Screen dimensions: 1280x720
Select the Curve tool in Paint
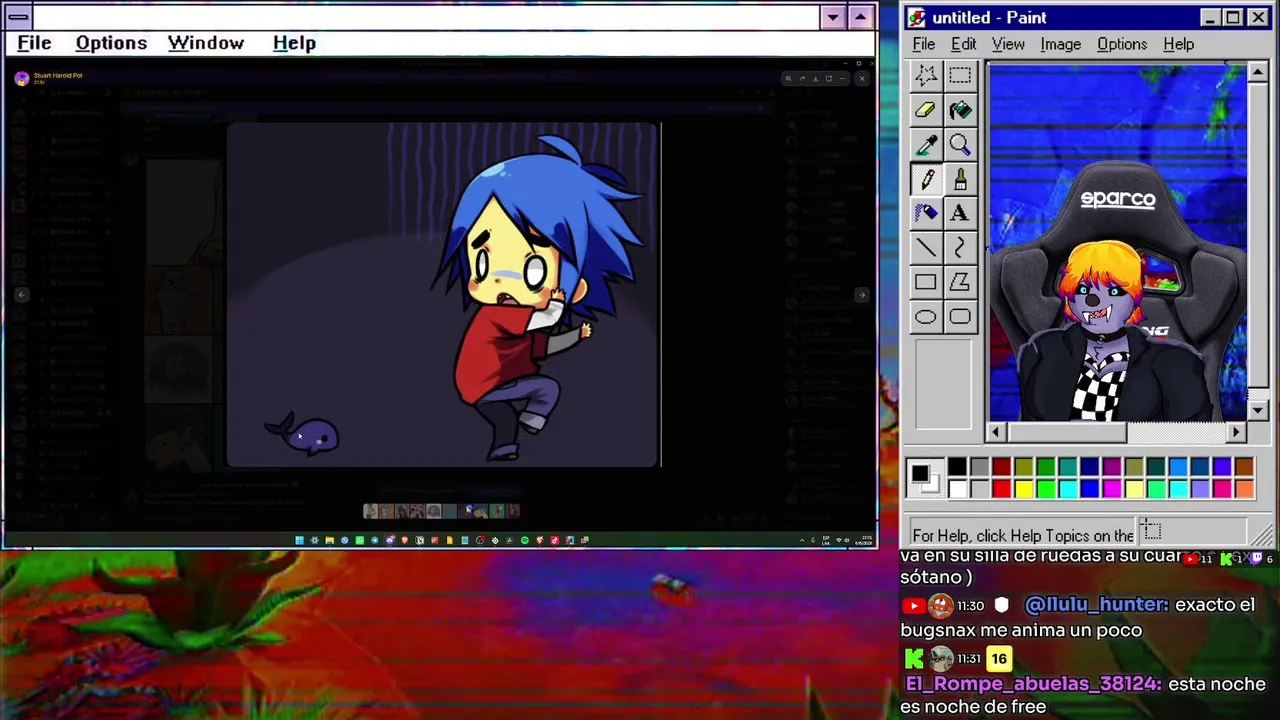point(960,248)
